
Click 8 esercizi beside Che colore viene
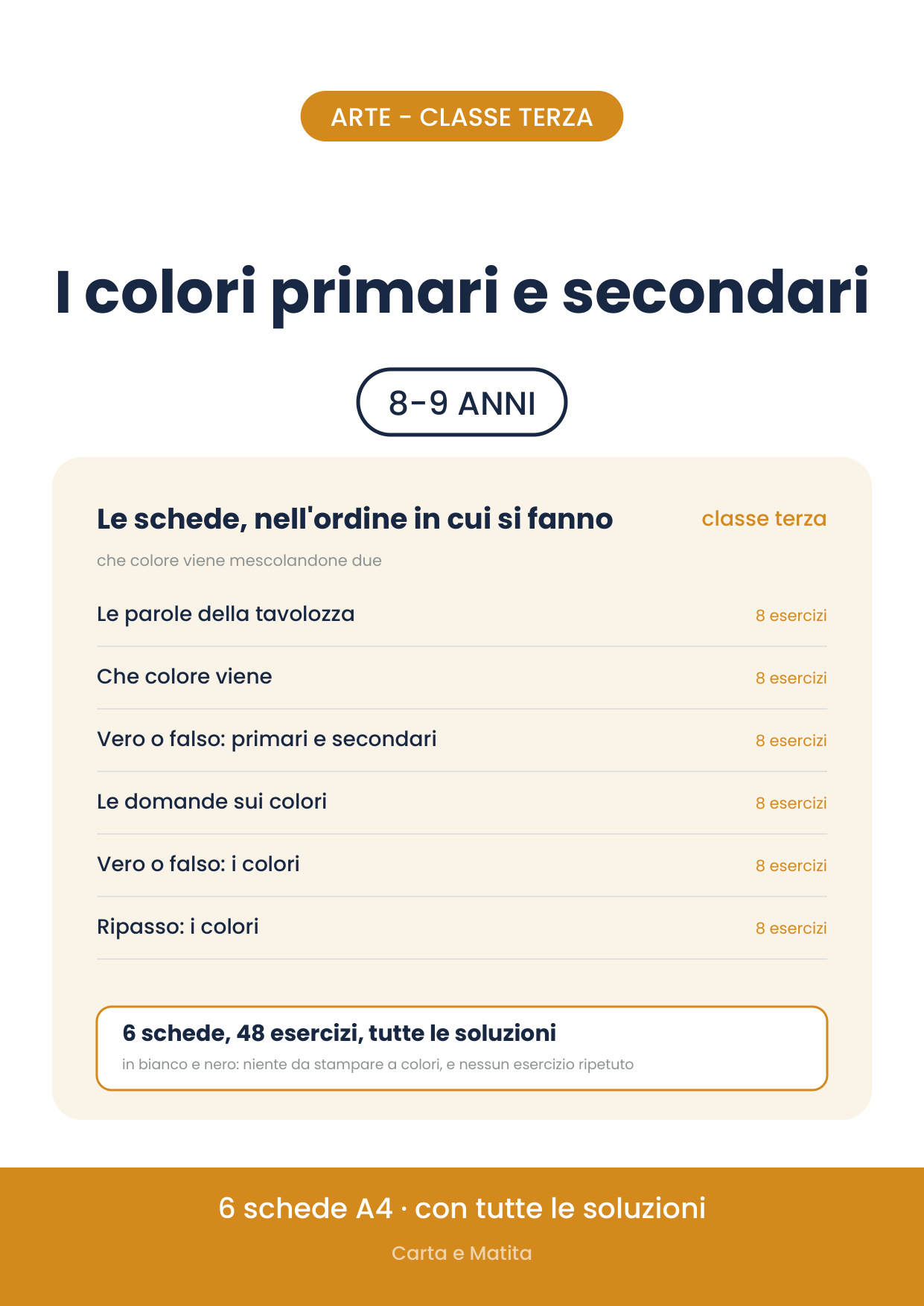[x=791, y=678]
